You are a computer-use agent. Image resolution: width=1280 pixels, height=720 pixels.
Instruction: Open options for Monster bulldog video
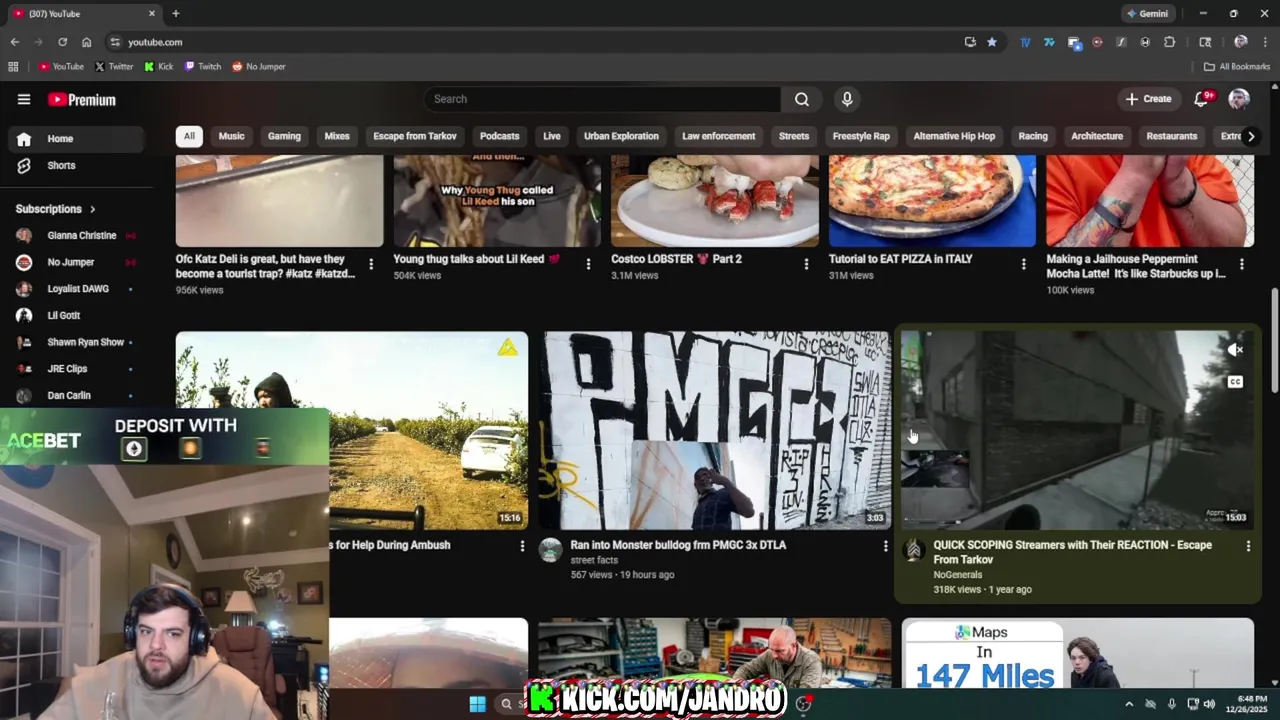point(885,546)
